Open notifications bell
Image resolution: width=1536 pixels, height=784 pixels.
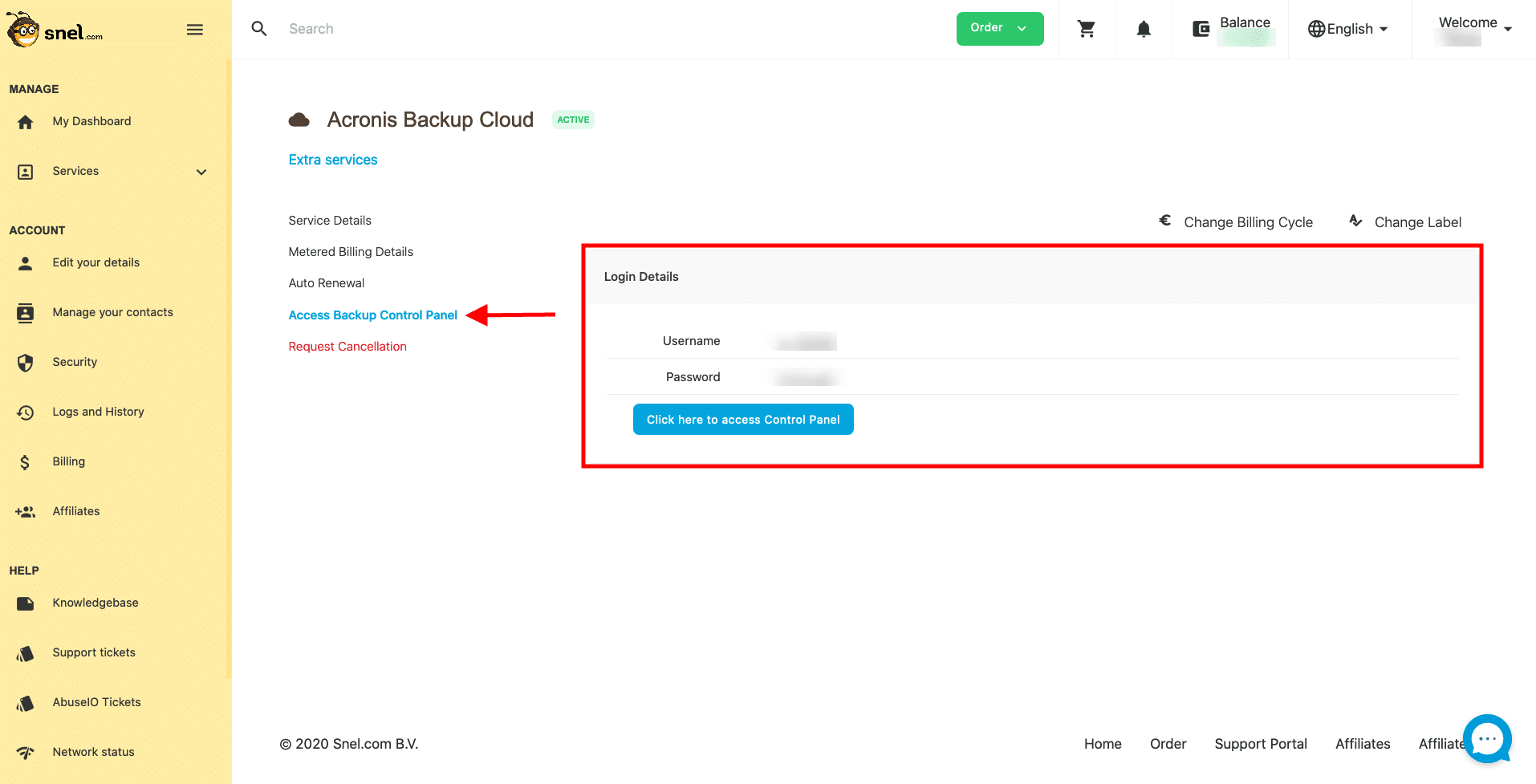click(1144, 29)
